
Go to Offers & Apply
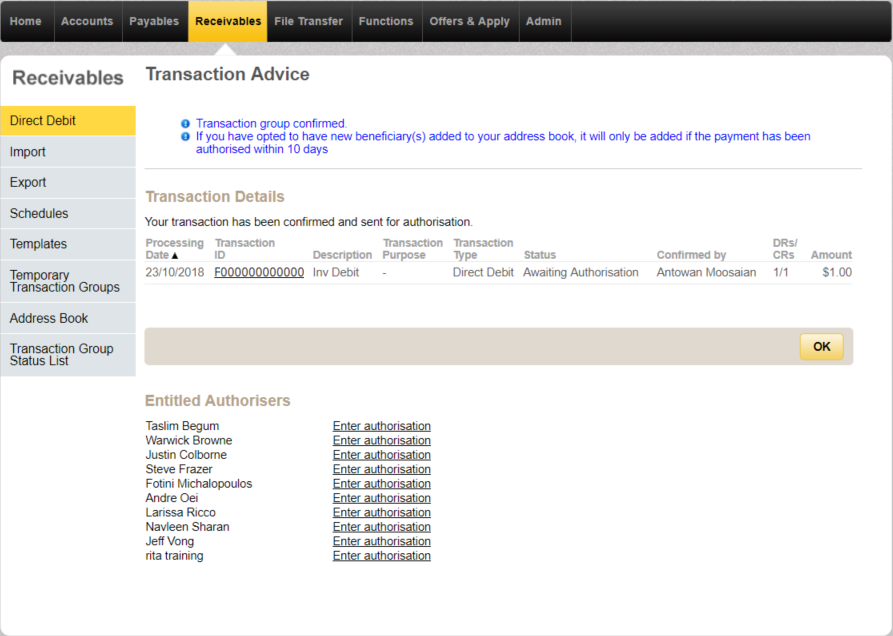tap(470, 20)
